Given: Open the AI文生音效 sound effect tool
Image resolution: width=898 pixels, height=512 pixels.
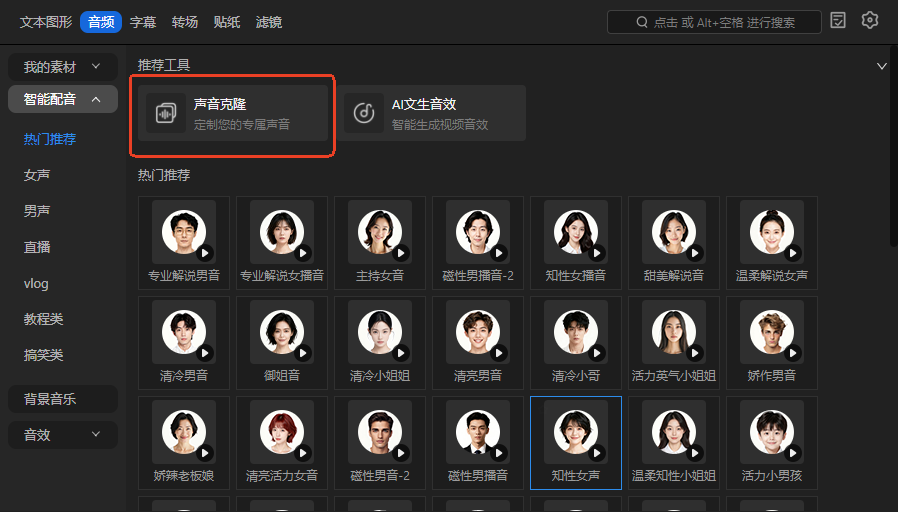Looking at the screenshot, I should (430, 113).
